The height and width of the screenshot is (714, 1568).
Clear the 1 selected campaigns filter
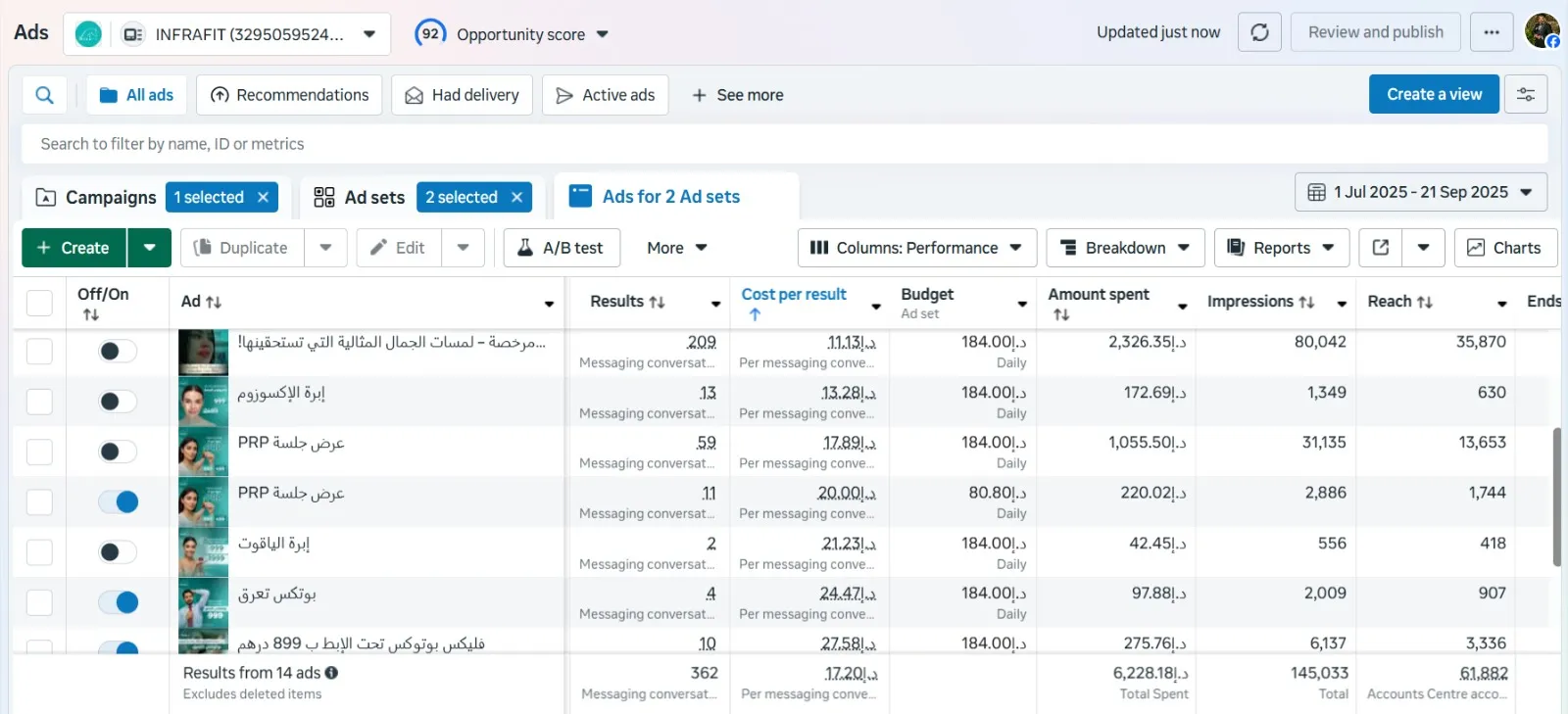click(263, 197)
